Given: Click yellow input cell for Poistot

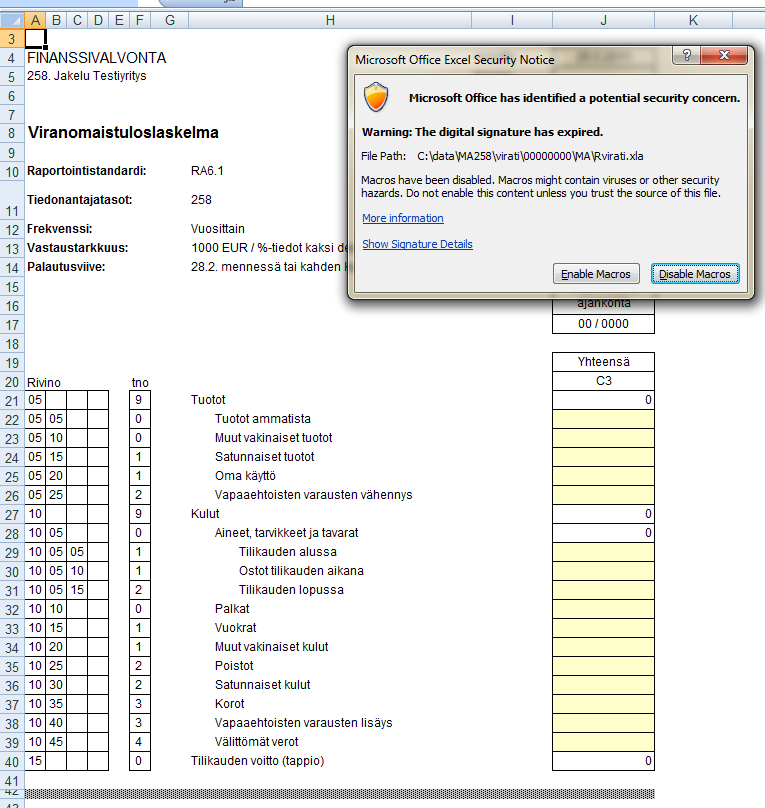Looking at the screenshot, I should tap(603, 667).
